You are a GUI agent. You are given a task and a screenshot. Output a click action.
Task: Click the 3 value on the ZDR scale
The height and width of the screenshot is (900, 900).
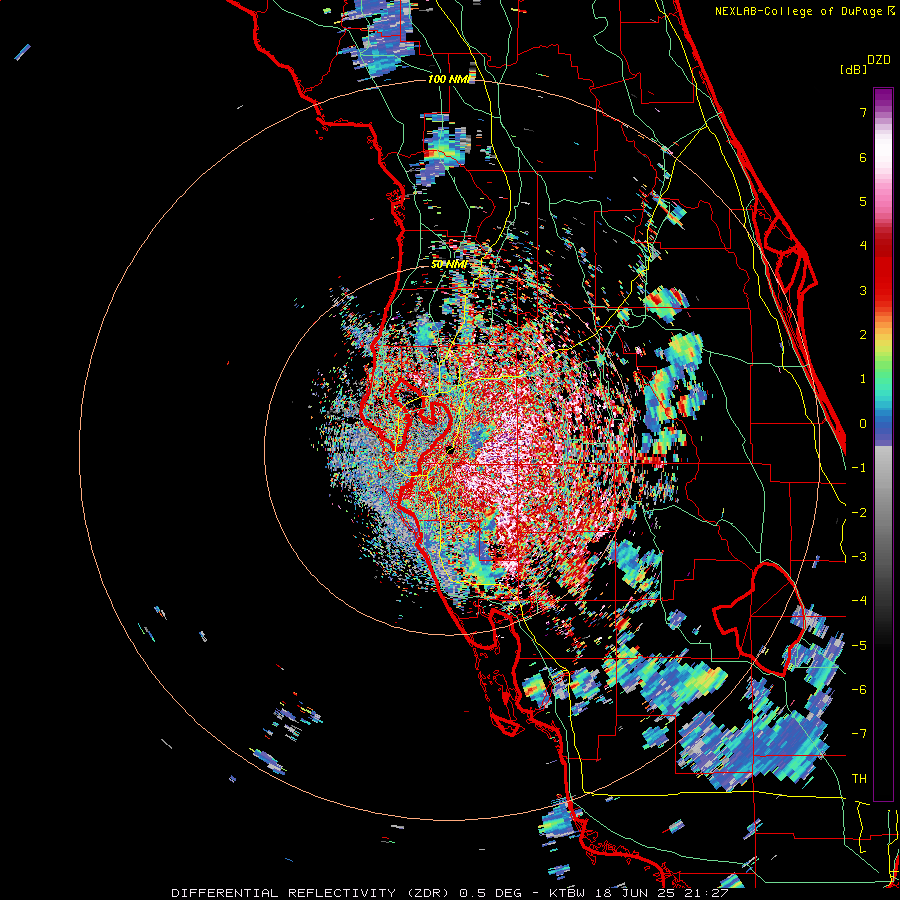[x=863, y=290]
